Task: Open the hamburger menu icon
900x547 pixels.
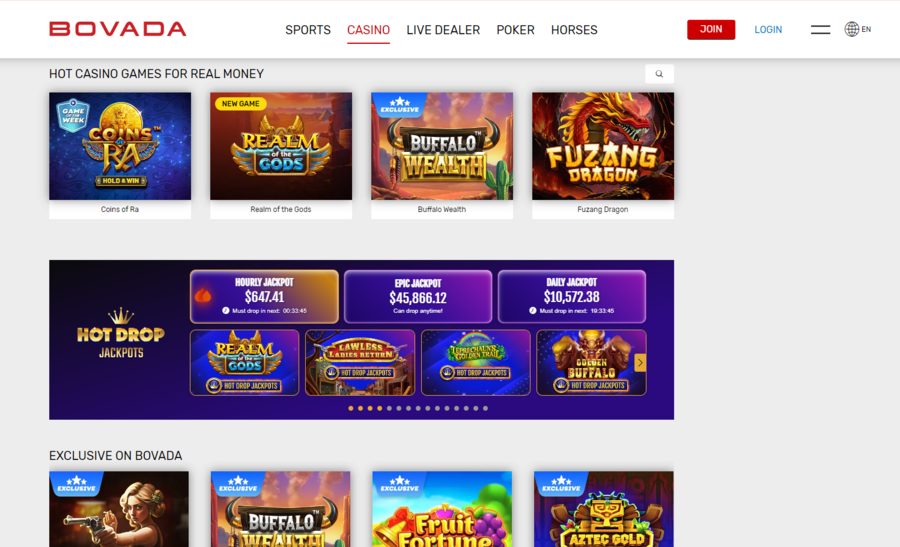Action: pyautogui.click(x=820, y=29)
